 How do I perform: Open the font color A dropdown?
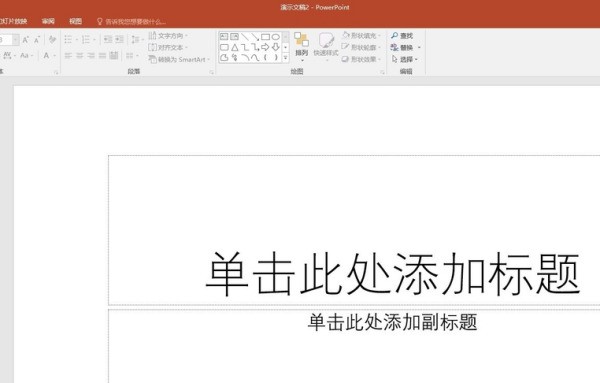[49, 55]
